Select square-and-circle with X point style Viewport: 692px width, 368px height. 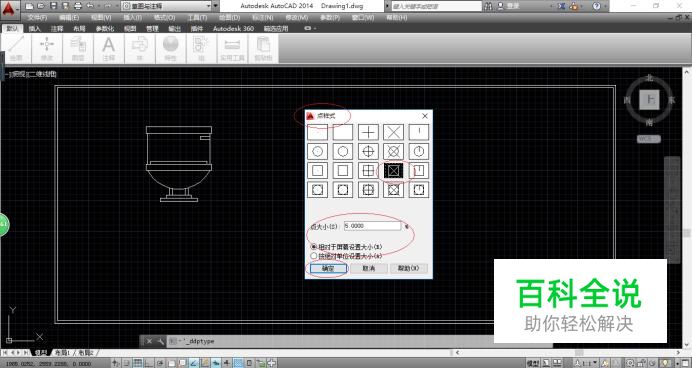pyautogui.click(x=394, y=190)
